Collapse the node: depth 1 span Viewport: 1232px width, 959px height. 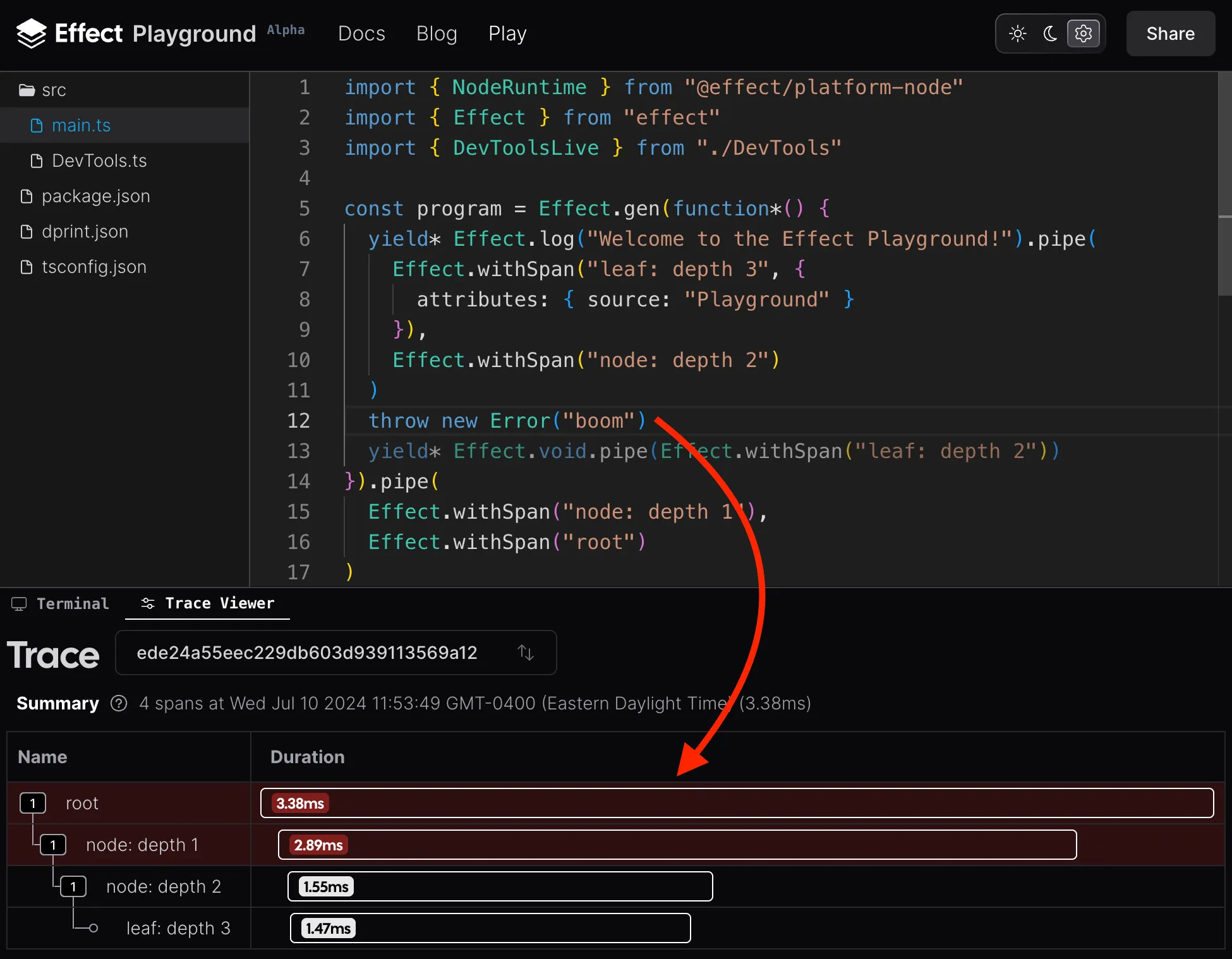pos(53,845)
